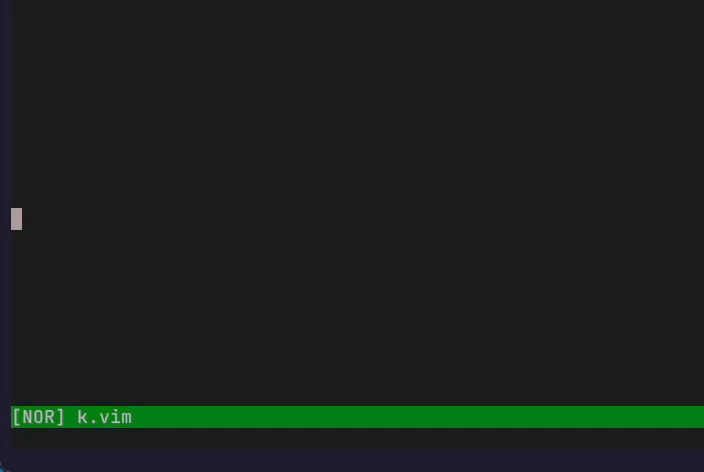The height and width of the screenshot is (472, 704).
Task: Click the far right end of status line
Action: pyautogui.click(x=696, y=417)
